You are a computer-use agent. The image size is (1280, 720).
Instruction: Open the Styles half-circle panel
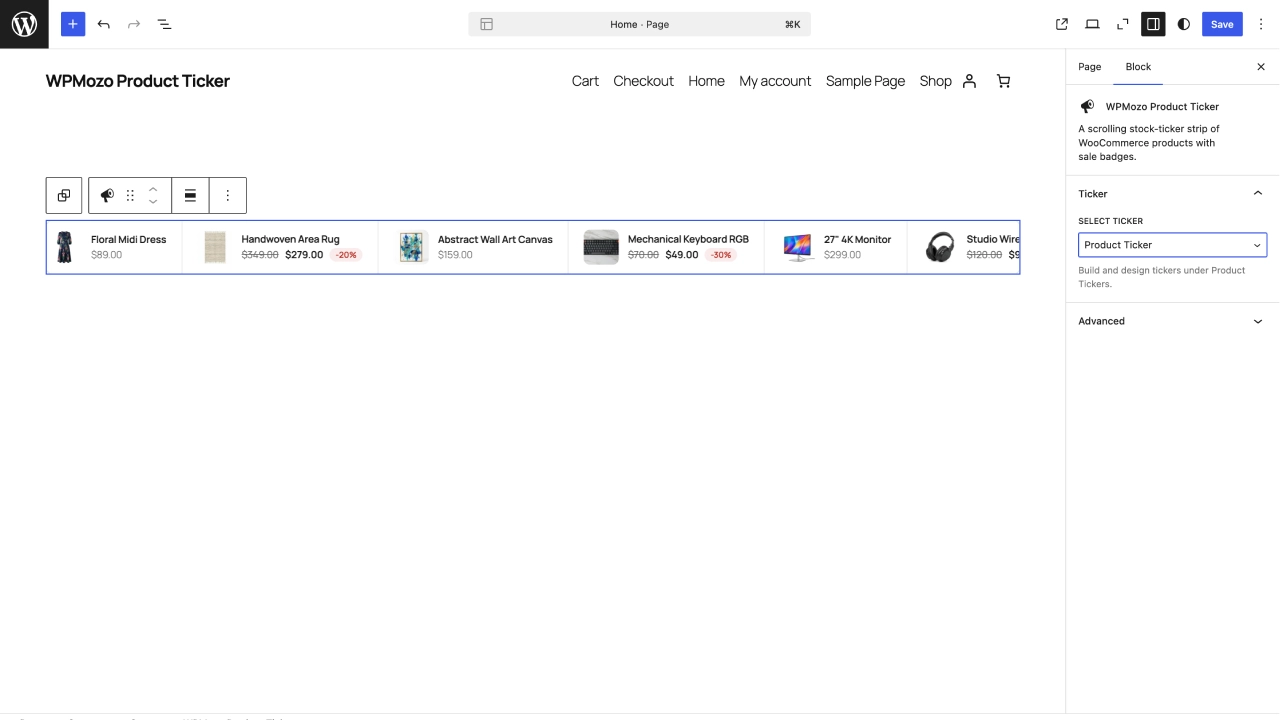[x=1184, y=24]
